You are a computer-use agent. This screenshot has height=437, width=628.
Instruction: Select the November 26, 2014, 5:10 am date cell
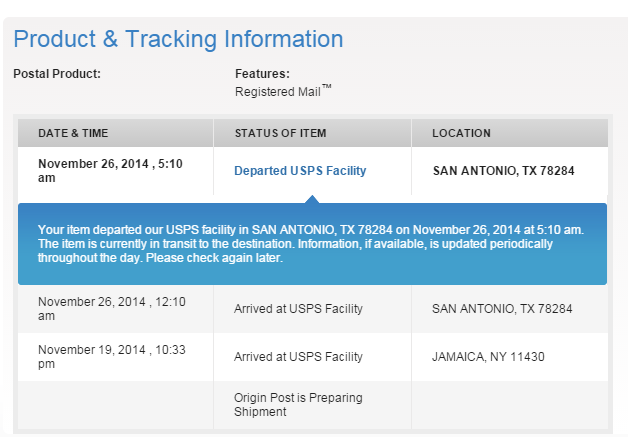(x=110, y=171)
